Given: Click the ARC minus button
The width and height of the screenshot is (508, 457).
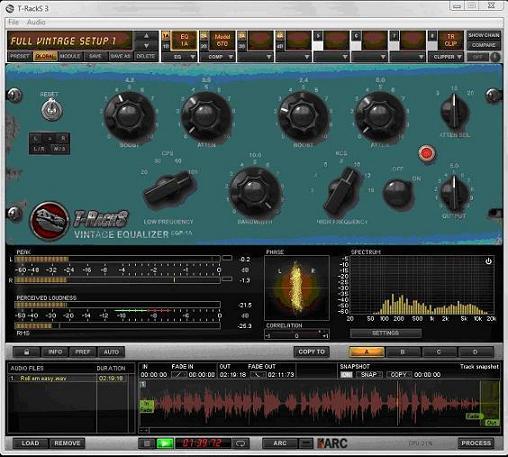Looking at the screenshot, I should coord(306,443).
